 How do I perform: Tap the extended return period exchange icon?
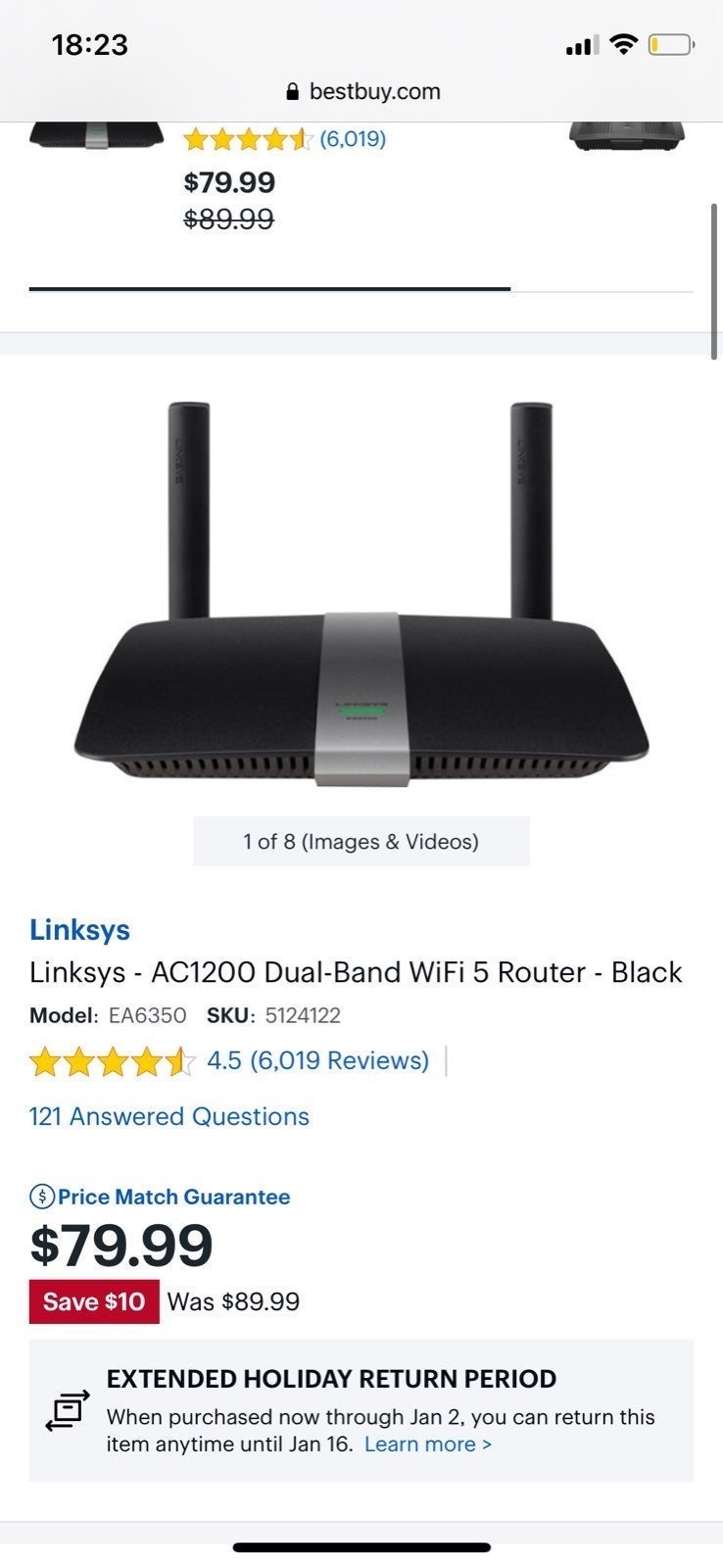(x=69, y=1410)
